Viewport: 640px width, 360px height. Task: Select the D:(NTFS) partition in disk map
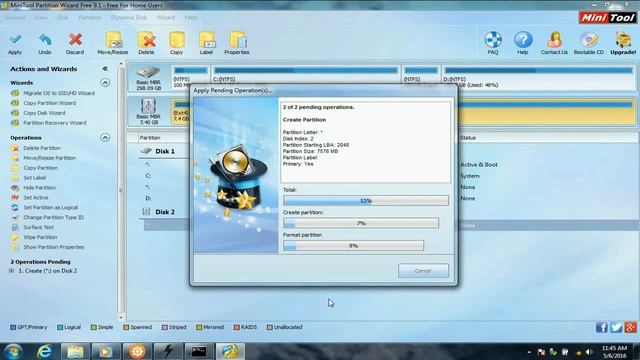(539, 77)
